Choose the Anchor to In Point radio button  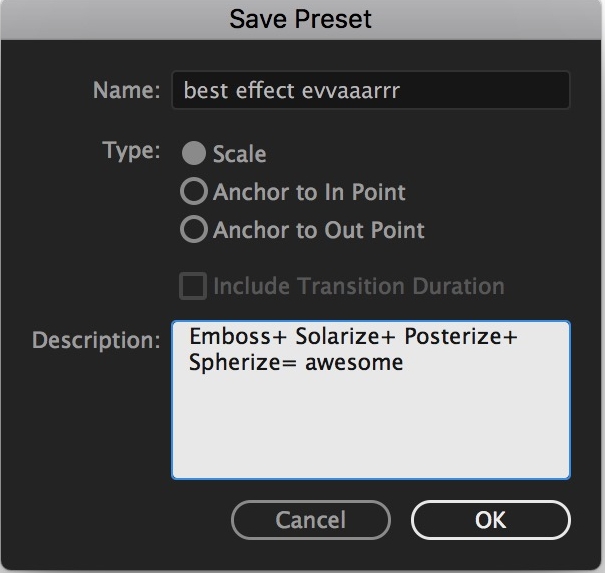[x=194, y=191]
